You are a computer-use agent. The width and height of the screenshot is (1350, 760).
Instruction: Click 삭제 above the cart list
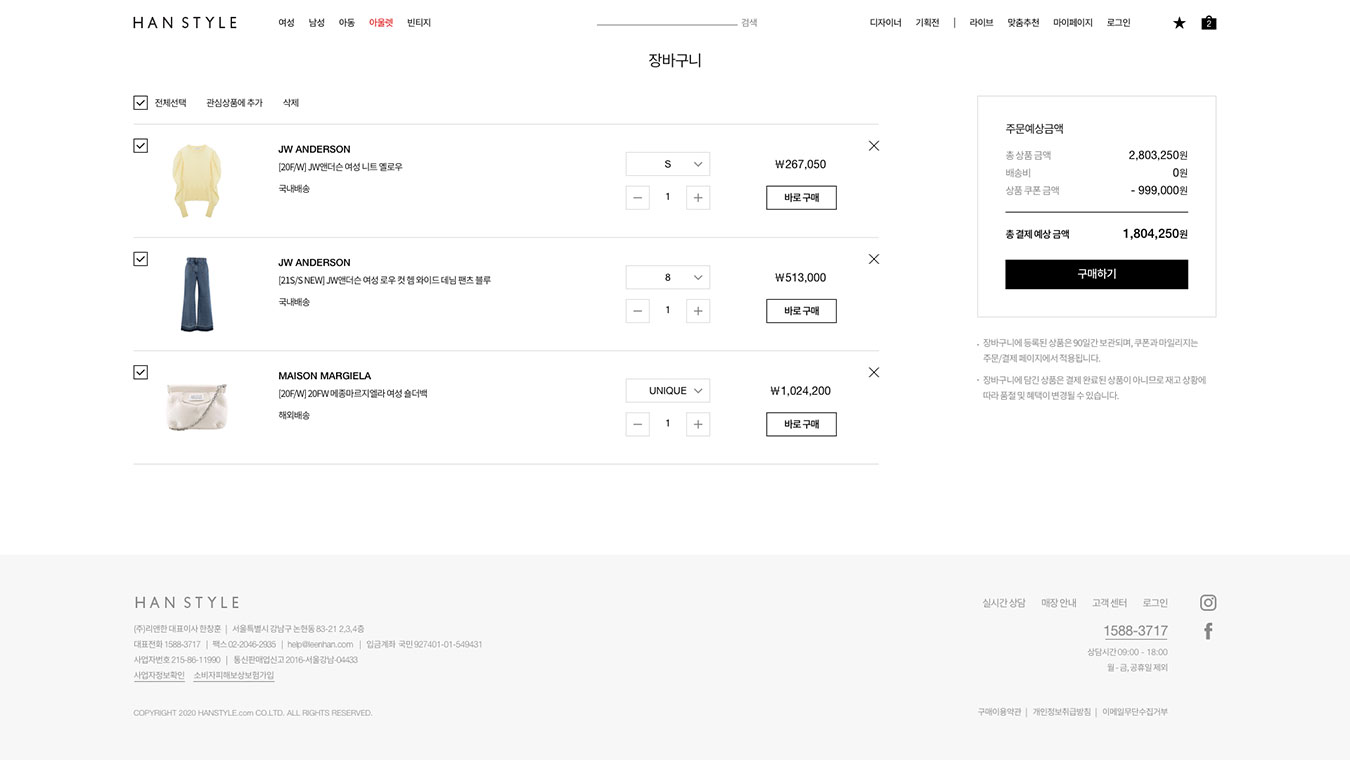click(291, 103)
